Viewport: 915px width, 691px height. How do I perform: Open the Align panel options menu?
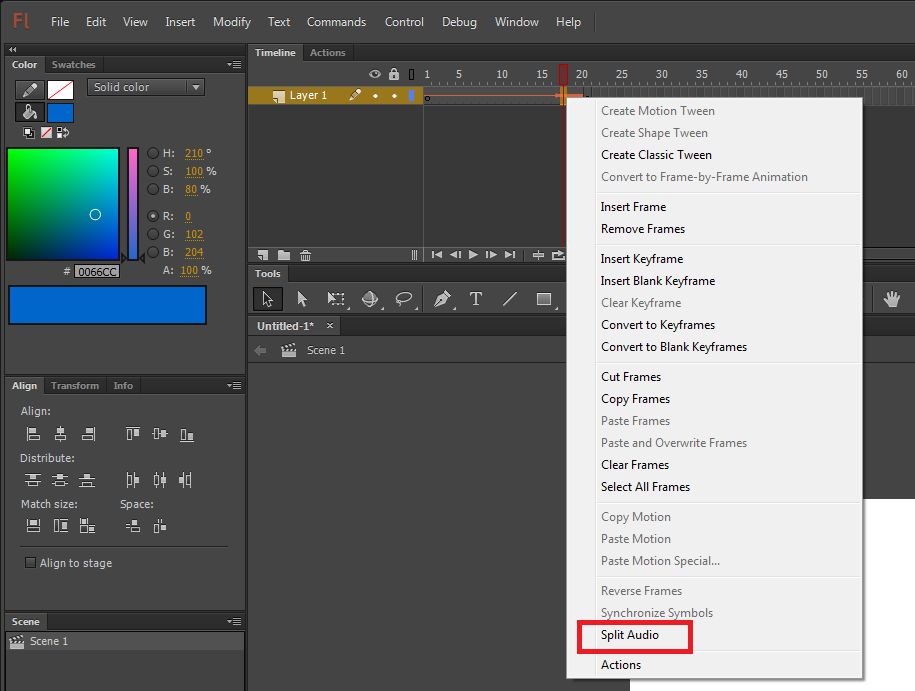(x=234, y=386)
